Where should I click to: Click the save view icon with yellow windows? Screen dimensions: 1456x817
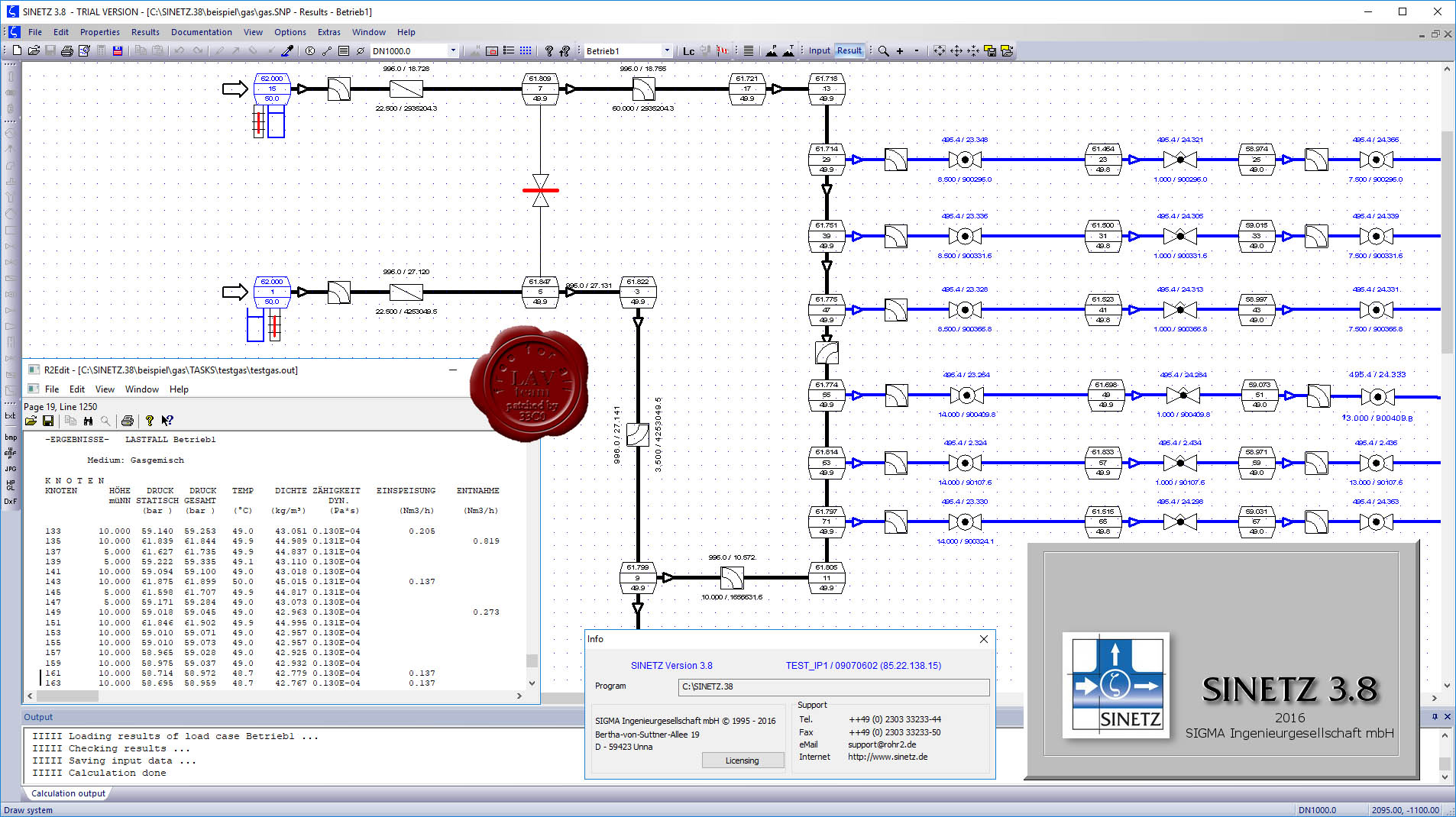[x=990, y=50]
